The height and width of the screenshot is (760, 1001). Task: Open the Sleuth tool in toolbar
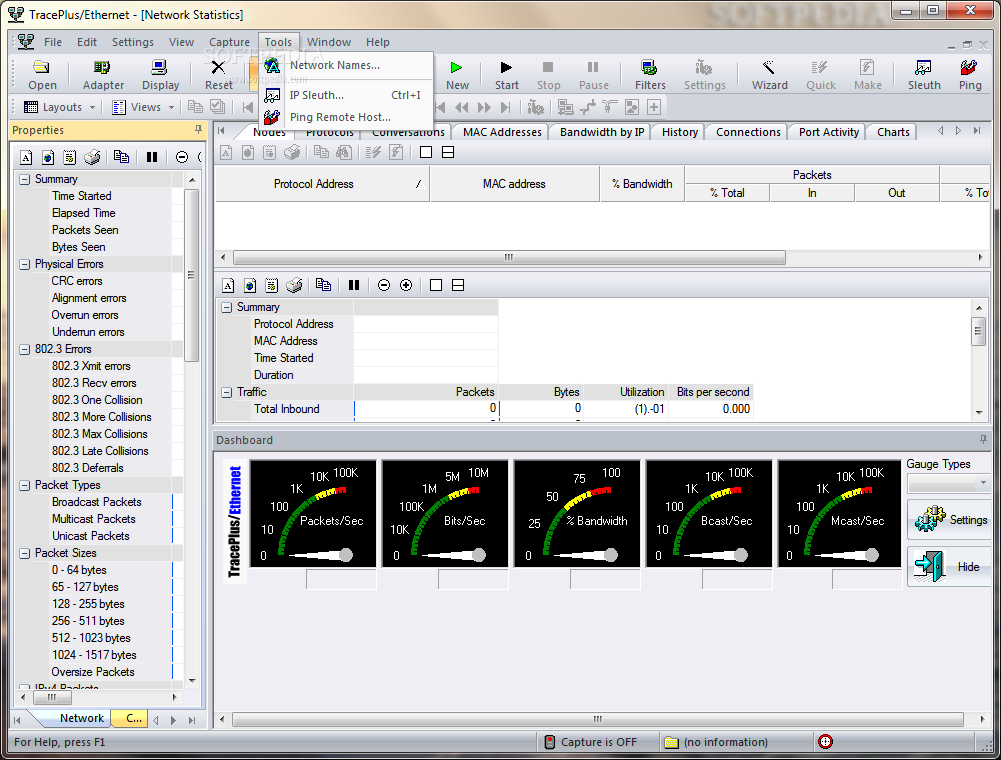click(x=924, y=75)
